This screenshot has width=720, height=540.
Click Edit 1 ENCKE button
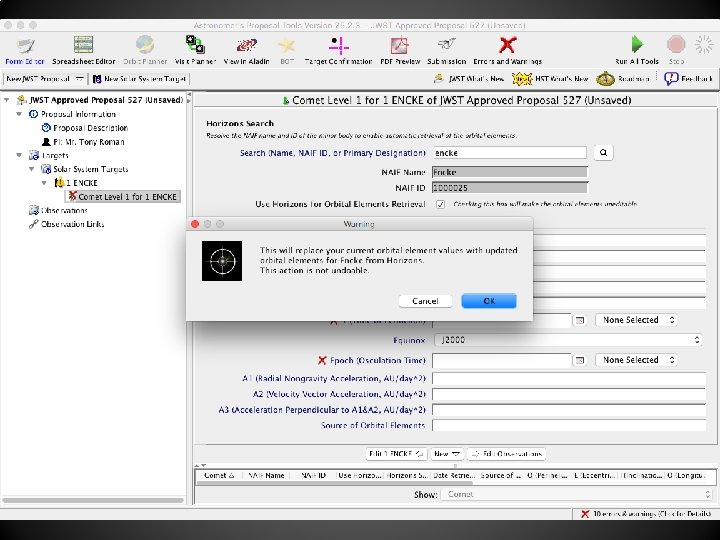(x=396, y=454)
